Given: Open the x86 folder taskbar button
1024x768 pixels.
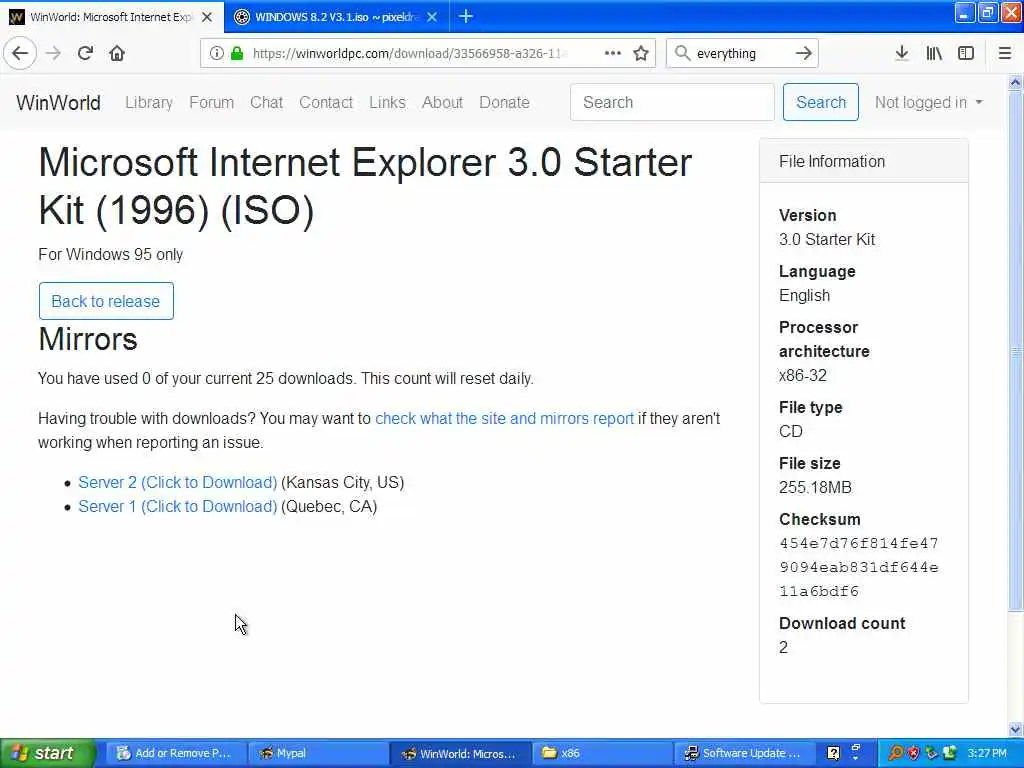Looking at the screenshot, I should click(x=603, y=753).
